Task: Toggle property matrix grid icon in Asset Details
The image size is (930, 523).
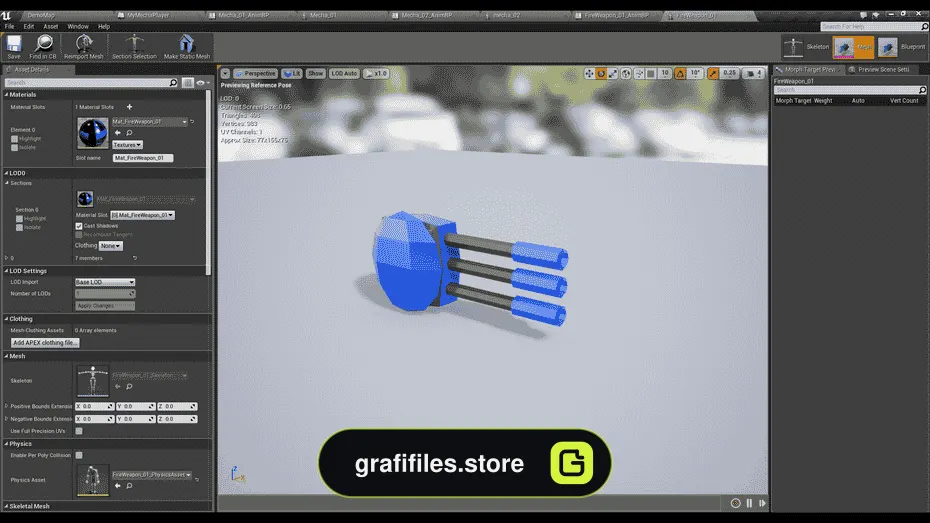Action: click(x=187, y=83)
